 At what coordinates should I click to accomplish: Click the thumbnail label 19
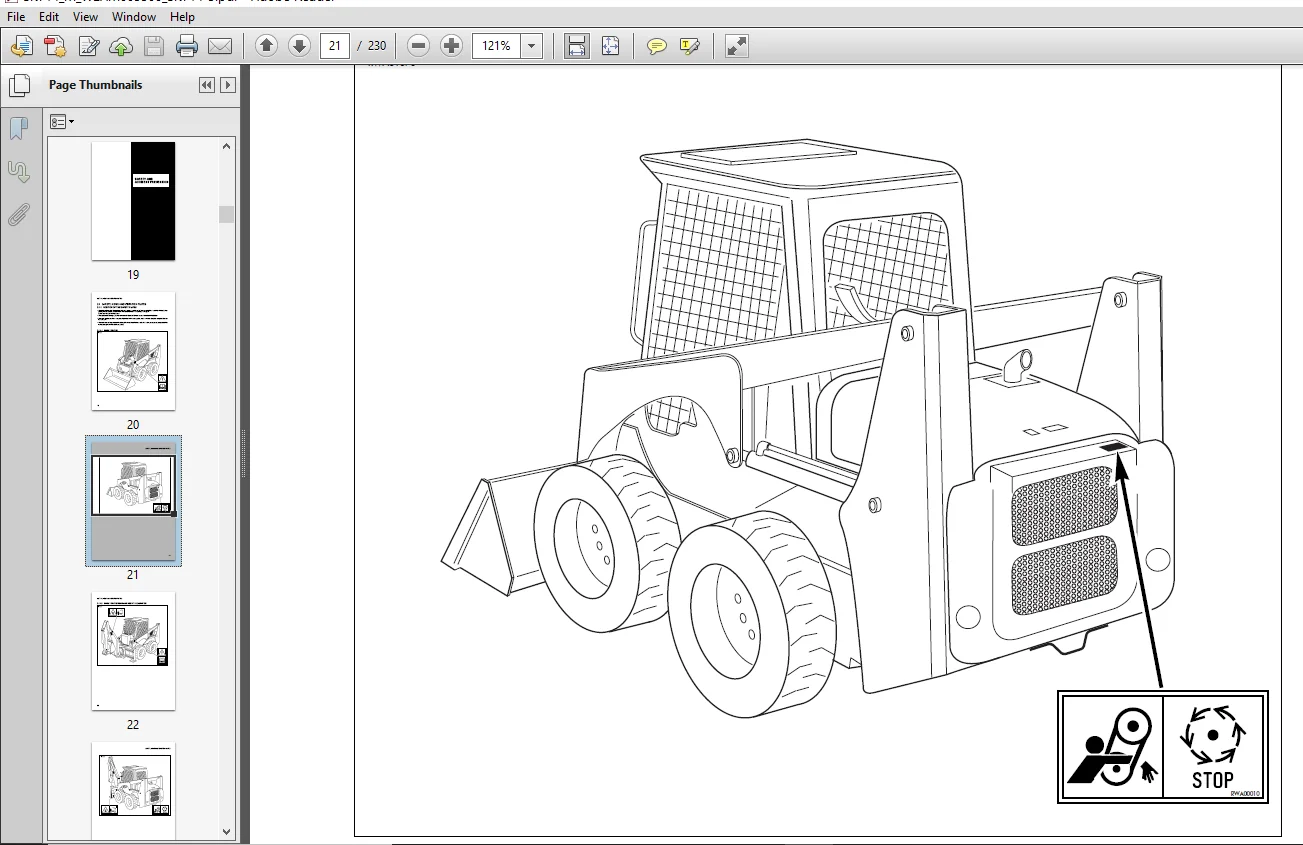click(133, 275)
